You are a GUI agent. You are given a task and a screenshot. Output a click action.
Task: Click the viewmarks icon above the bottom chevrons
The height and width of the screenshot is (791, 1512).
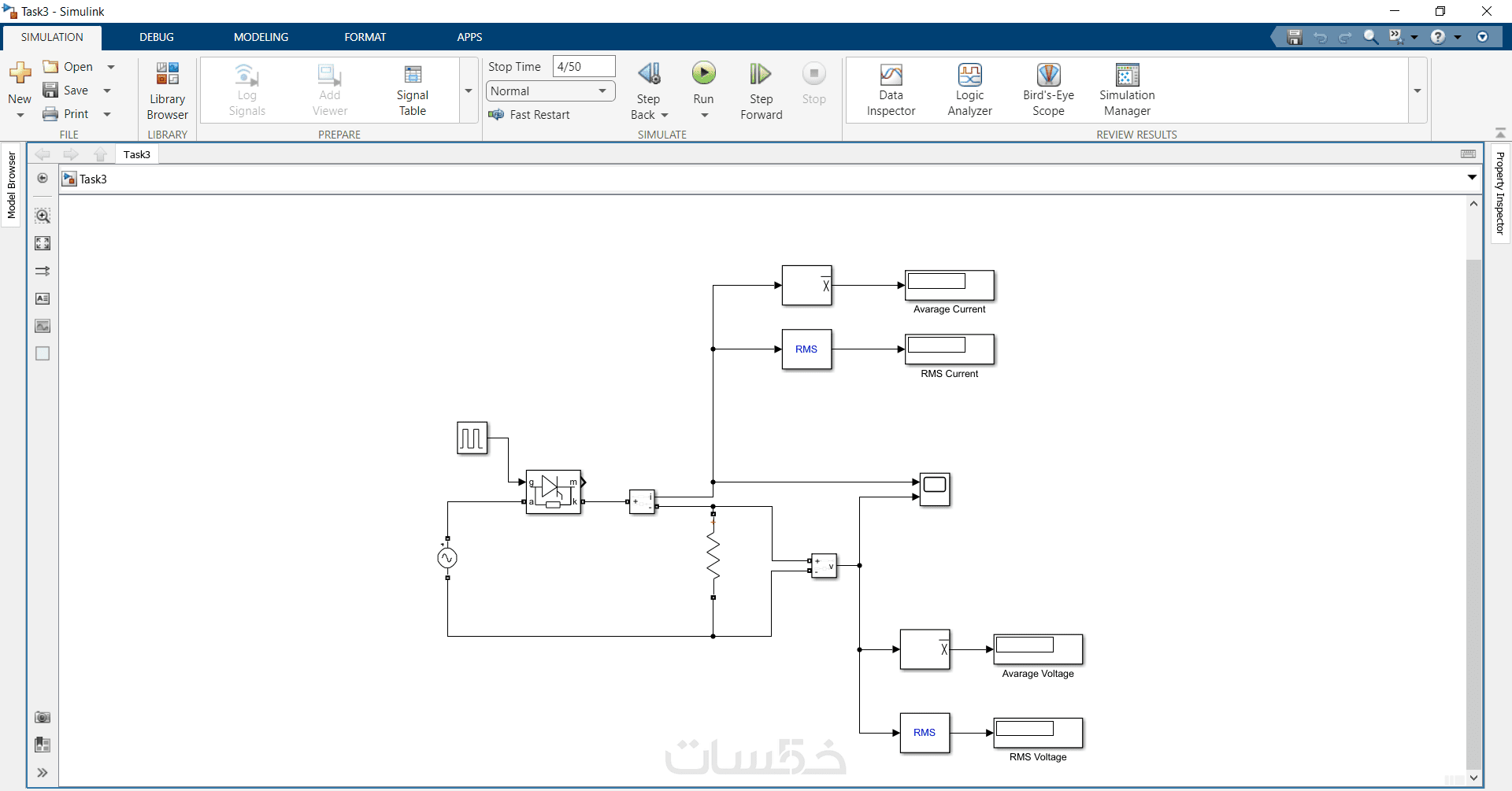(x=43, y=745)
